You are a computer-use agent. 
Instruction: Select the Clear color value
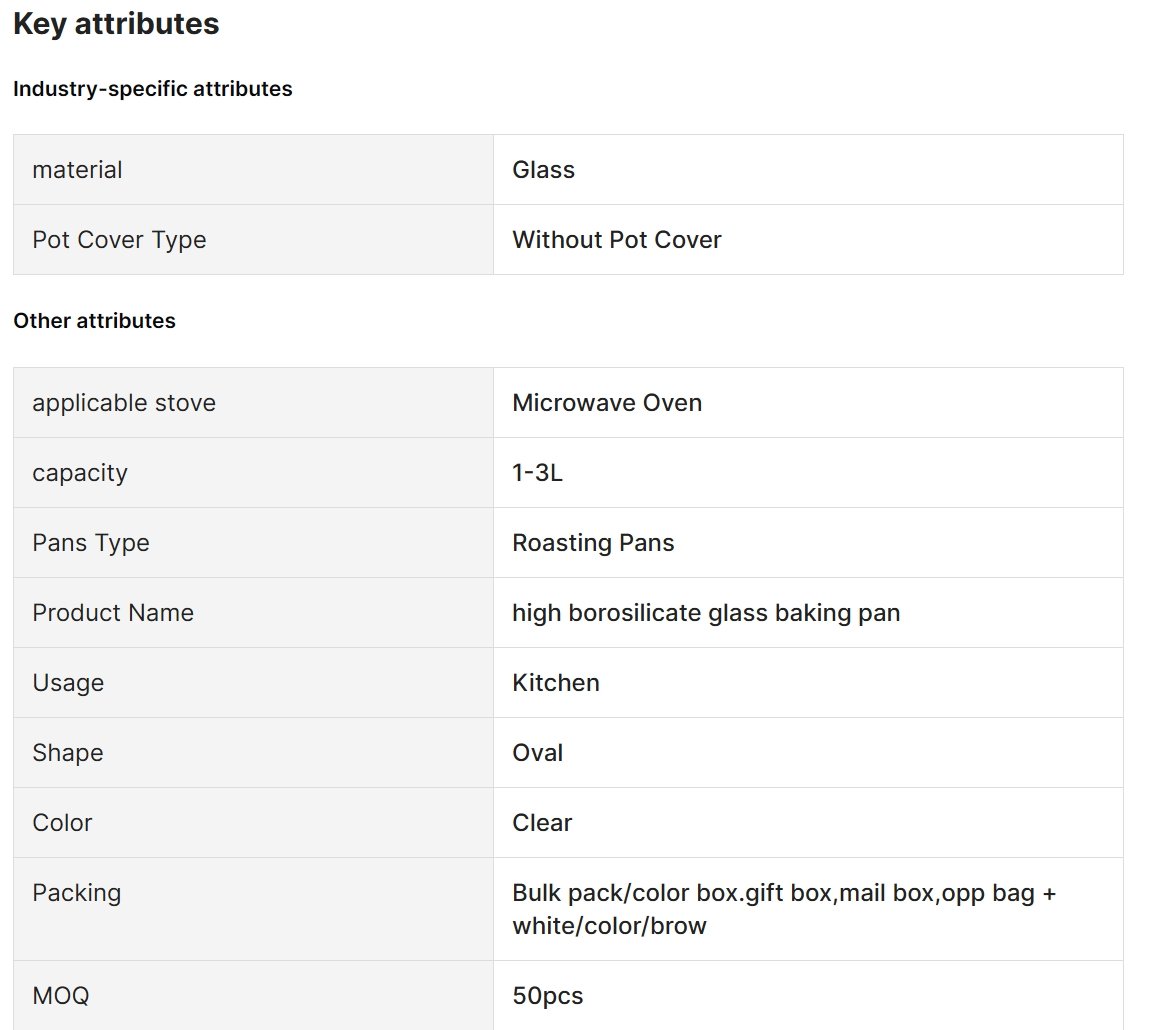tap(542, 823)
